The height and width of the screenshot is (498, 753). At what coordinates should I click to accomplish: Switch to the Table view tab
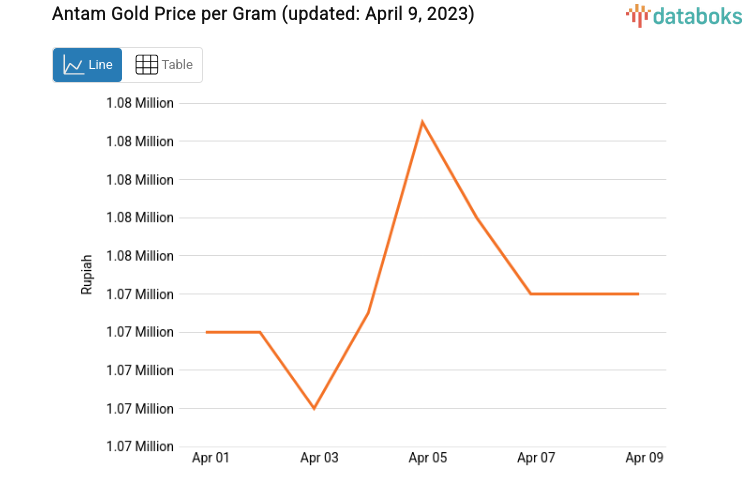pyautogui.click(x=164, y=65)
